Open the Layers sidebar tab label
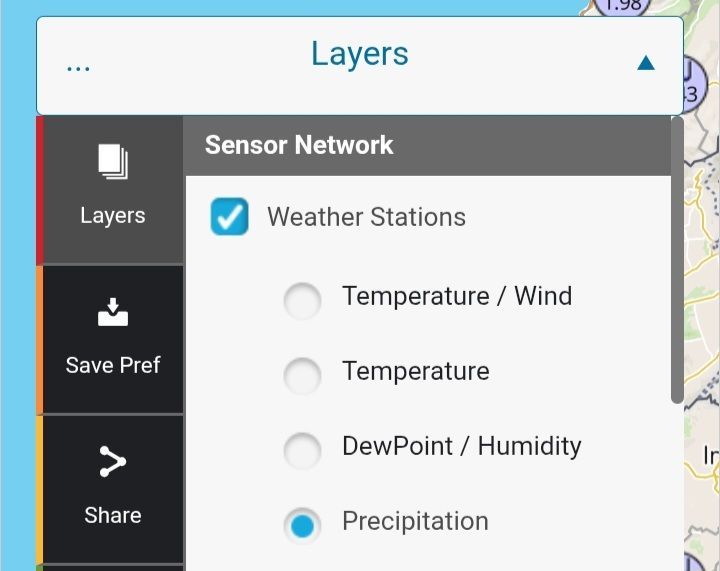 (113, 216)
